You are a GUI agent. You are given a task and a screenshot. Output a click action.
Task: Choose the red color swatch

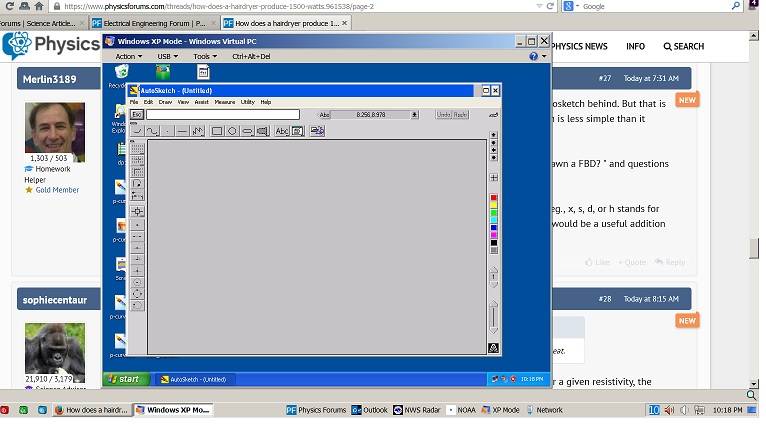point(494,197)
